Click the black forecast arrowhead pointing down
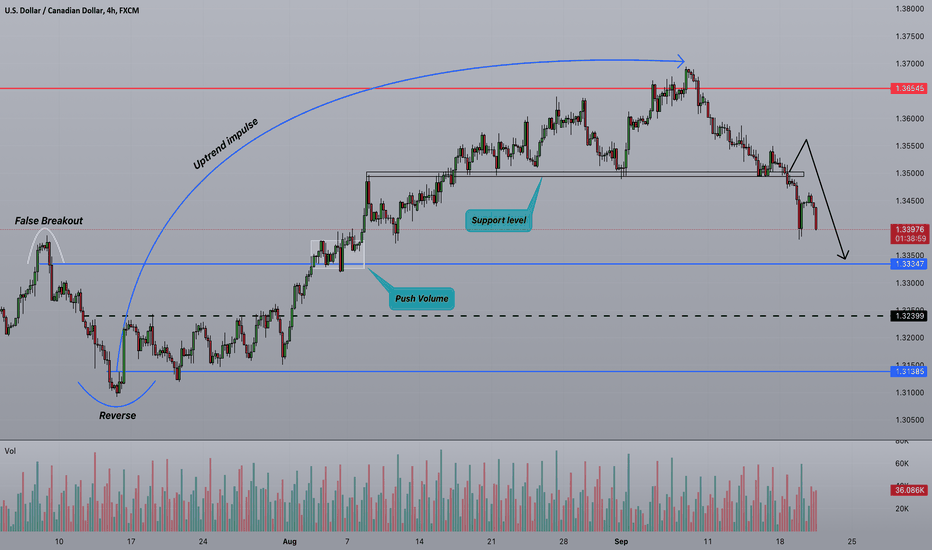Screen dimensions: 932x550 (x=843, y=256)
